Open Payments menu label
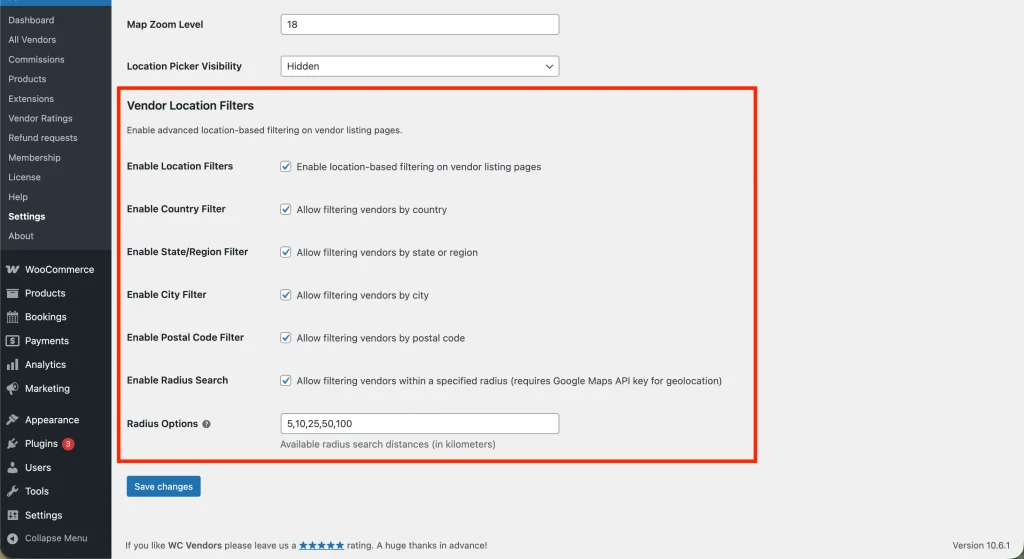1024x559 pixels. [47, 341]
